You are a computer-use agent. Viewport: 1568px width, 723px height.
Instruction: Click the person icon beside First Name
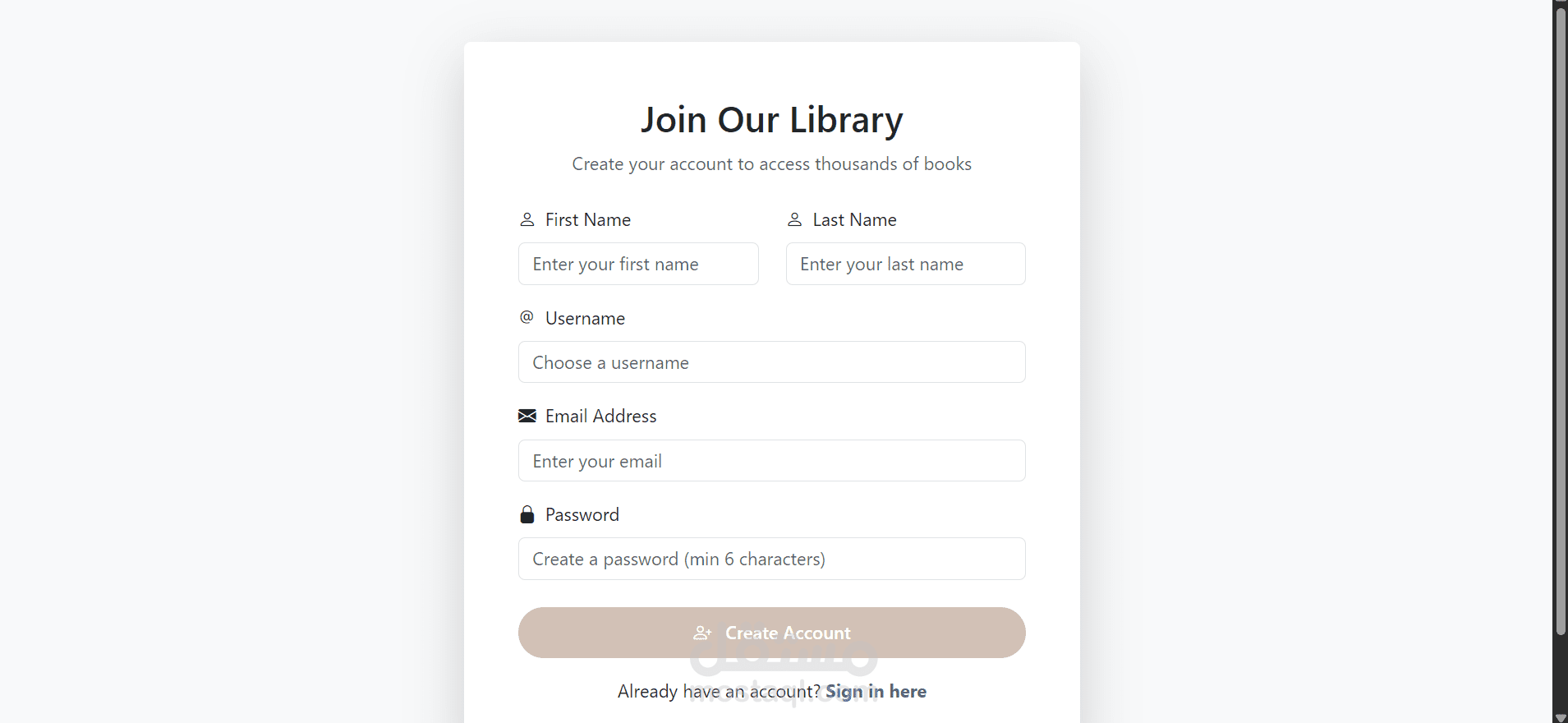(x=527, y=219)
